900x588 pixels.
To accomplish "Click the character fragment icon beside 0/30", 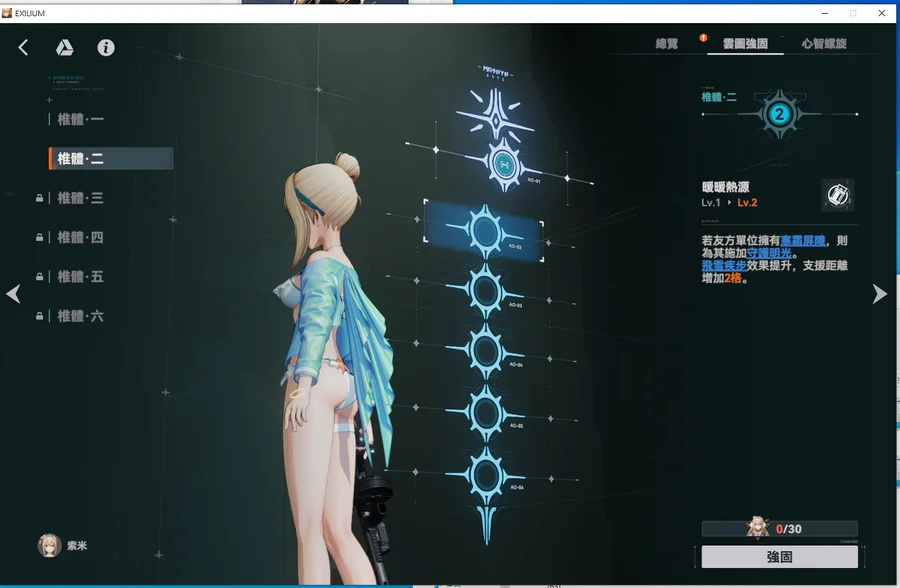I will (758, 527).
